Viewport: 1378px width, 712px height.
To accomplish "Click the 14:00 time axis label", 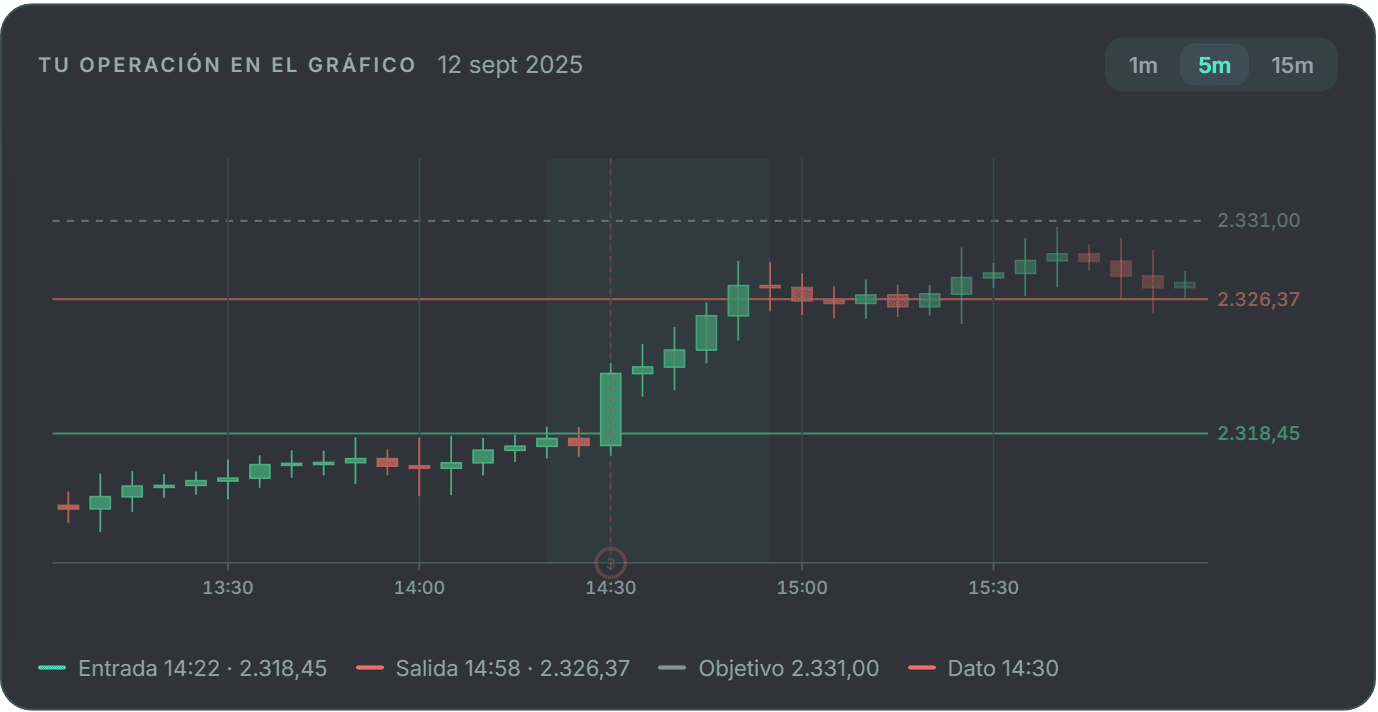I will (x=419, y=588).
